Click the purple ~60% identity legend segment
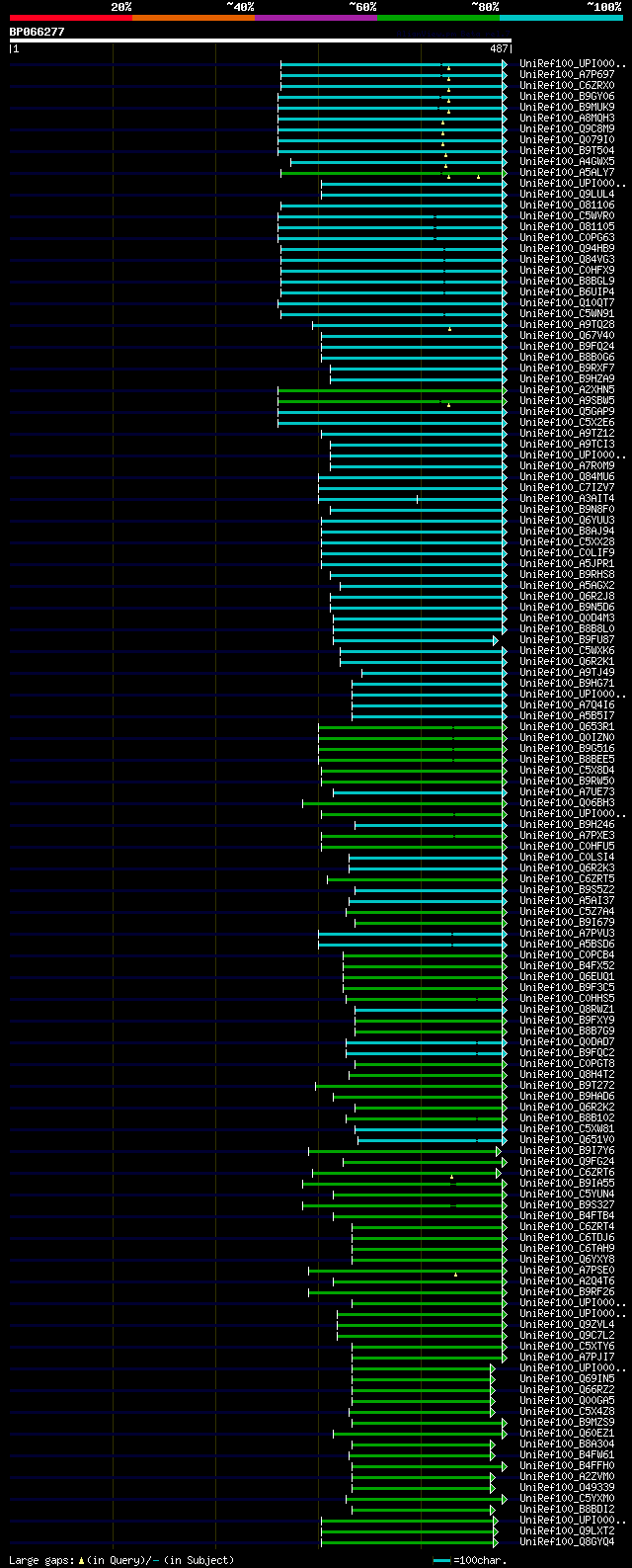The width and height of the screenshot is (632, 1568). click(x=315, y=18)
